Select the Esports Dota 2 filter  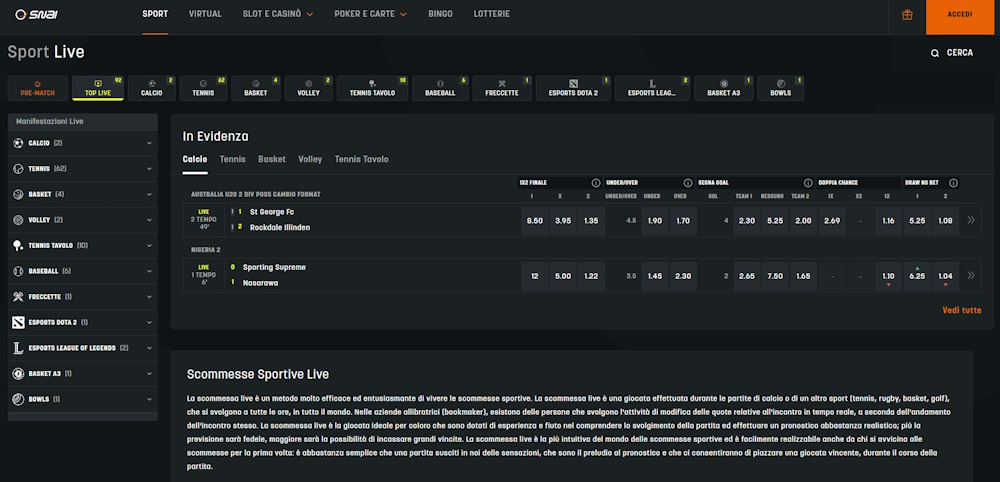[x=573, y=89]
